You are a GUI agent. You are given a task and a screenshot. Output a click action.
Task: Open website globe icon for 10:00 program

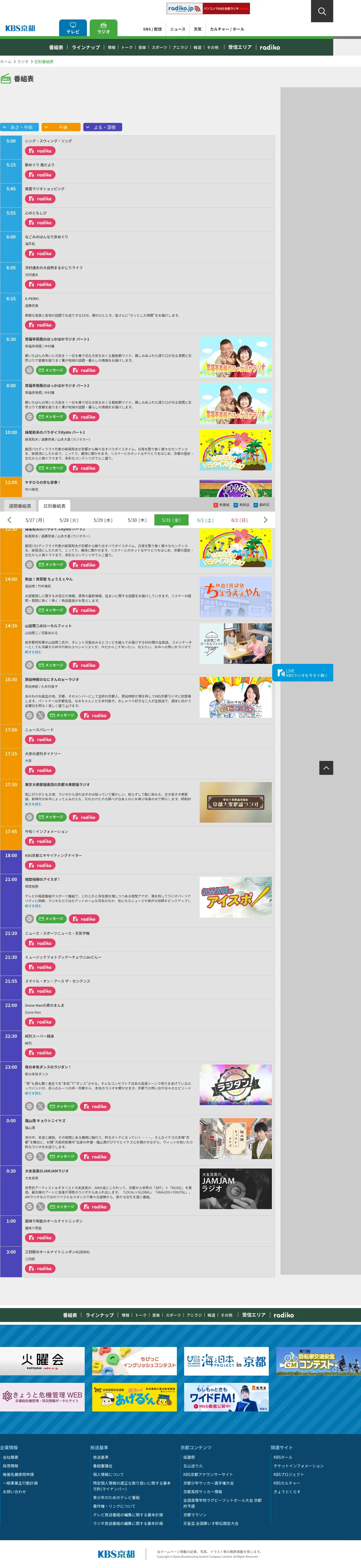[29, 468]
